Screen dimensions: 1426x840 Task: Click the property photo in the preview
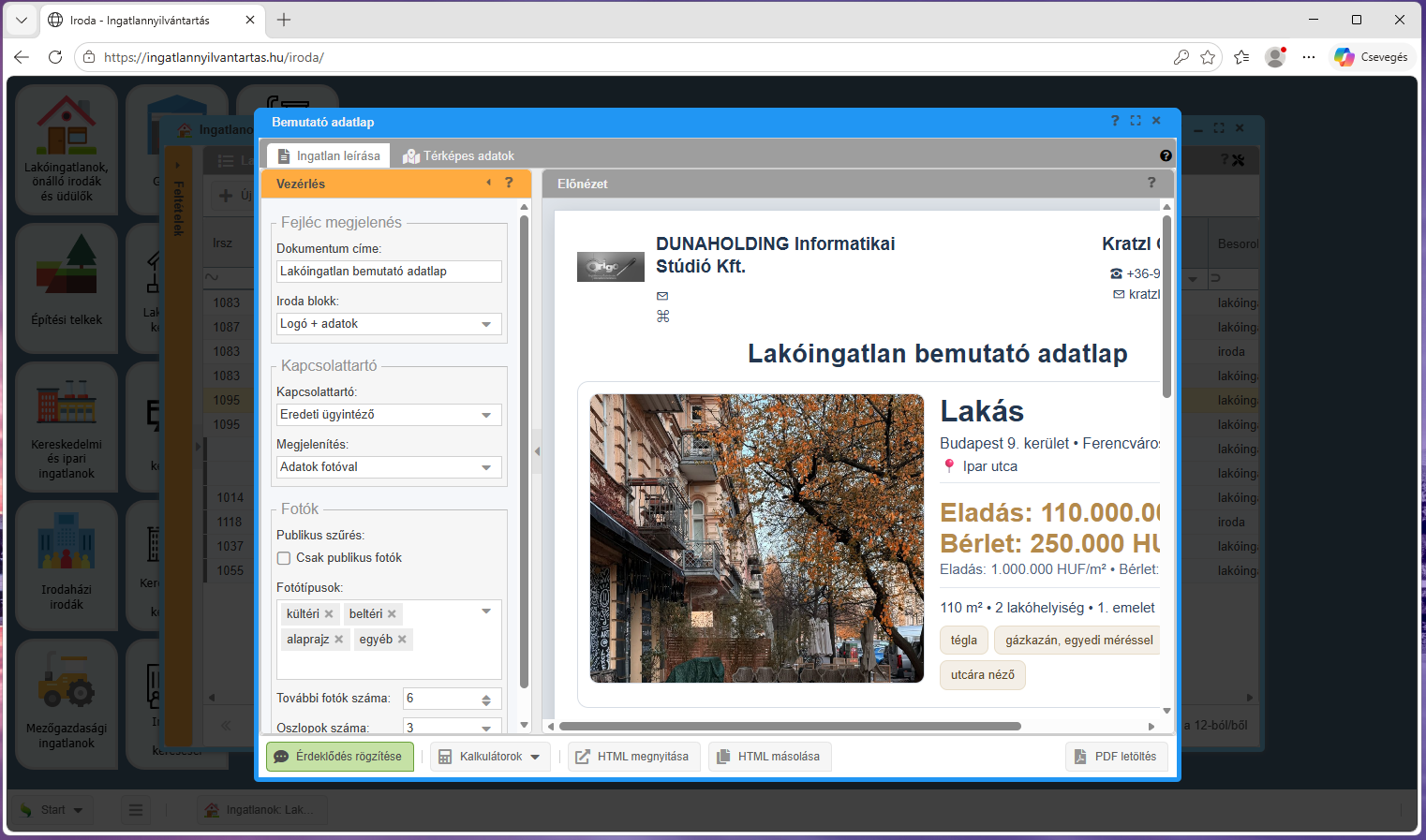[x=757, y=538]
